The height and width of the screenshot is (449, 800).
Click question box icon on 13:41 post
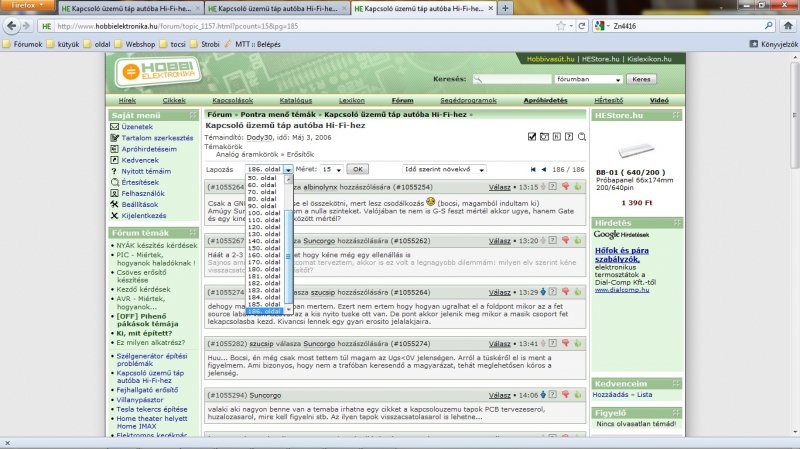pyautogui.click(x=553, y=343)
